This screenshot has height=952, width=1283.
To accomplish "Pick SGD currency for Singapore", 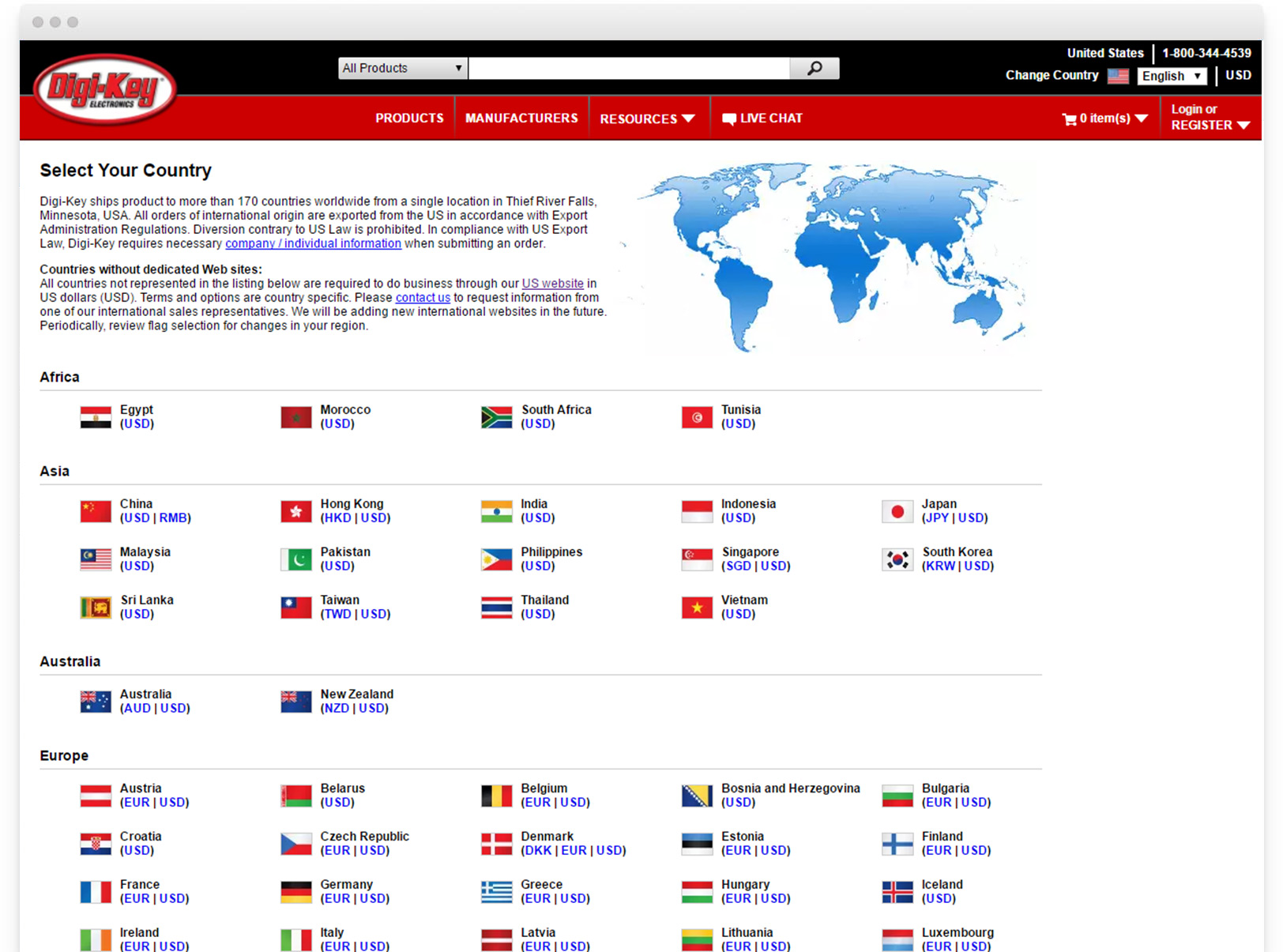I will pyautogui.click(x=738, y=566).
